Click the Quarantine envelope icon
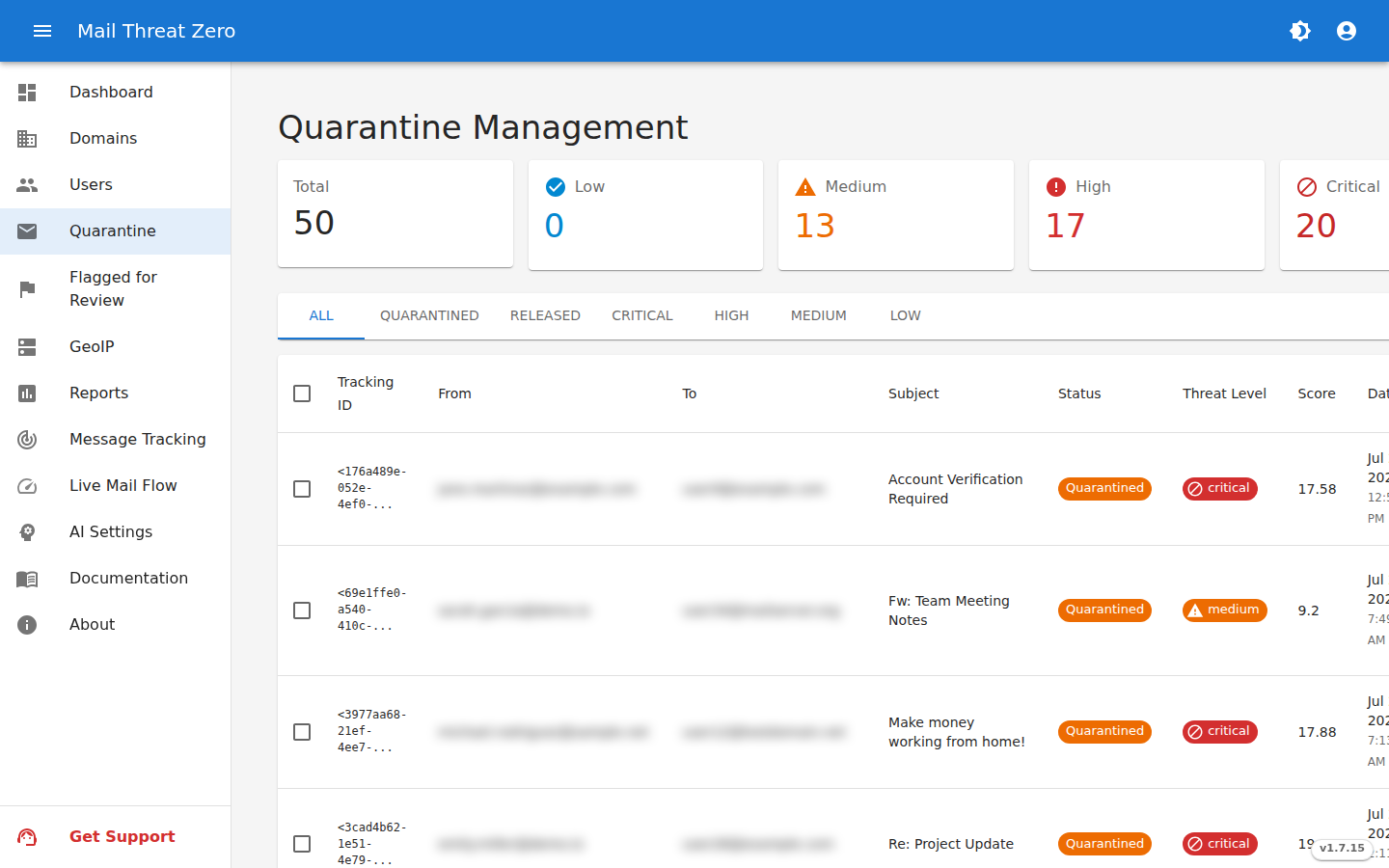This screenshot has width=1389, height=868. (x=27, y=231)
